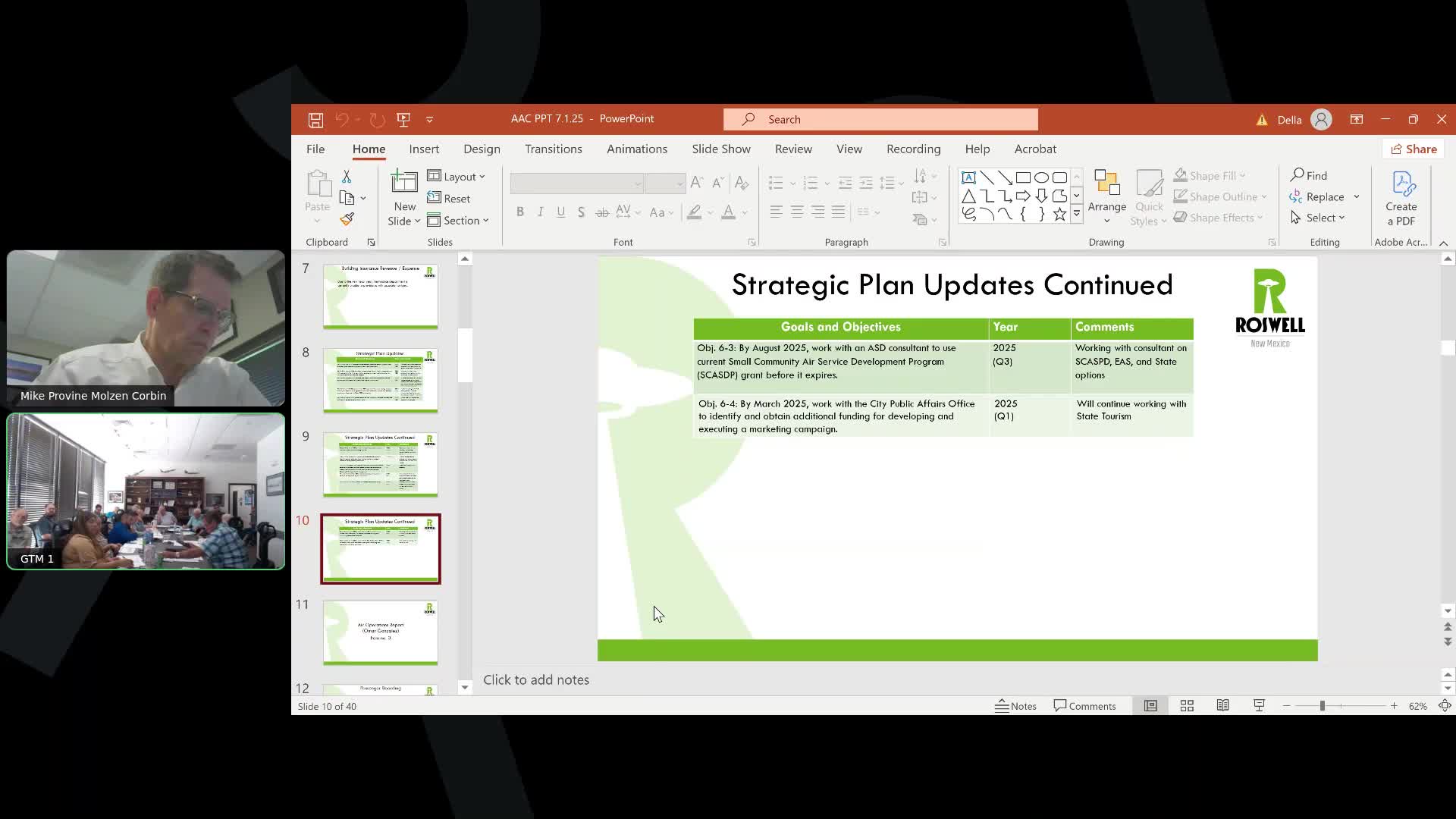Open the Section dropdown menu
The width and height of the screenshot is (1456, 819).
coord(459,221)
